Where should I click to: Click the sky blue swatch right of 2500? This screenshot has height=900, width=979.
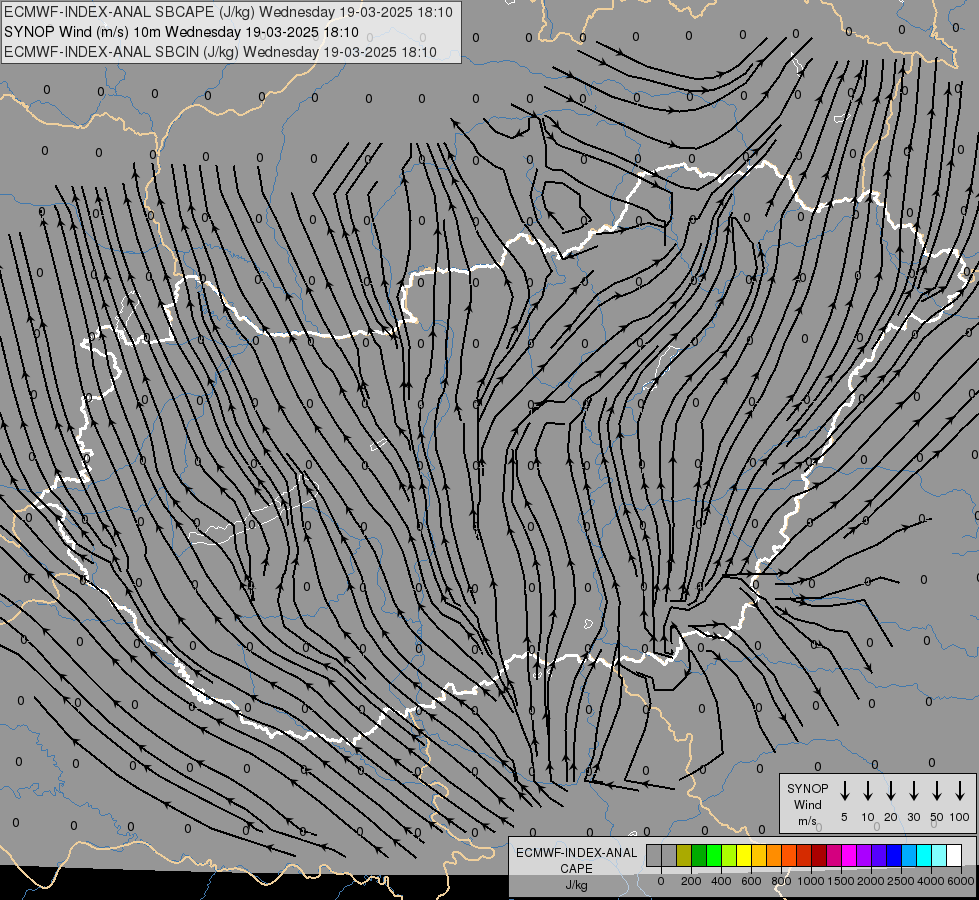pos(909,855)
